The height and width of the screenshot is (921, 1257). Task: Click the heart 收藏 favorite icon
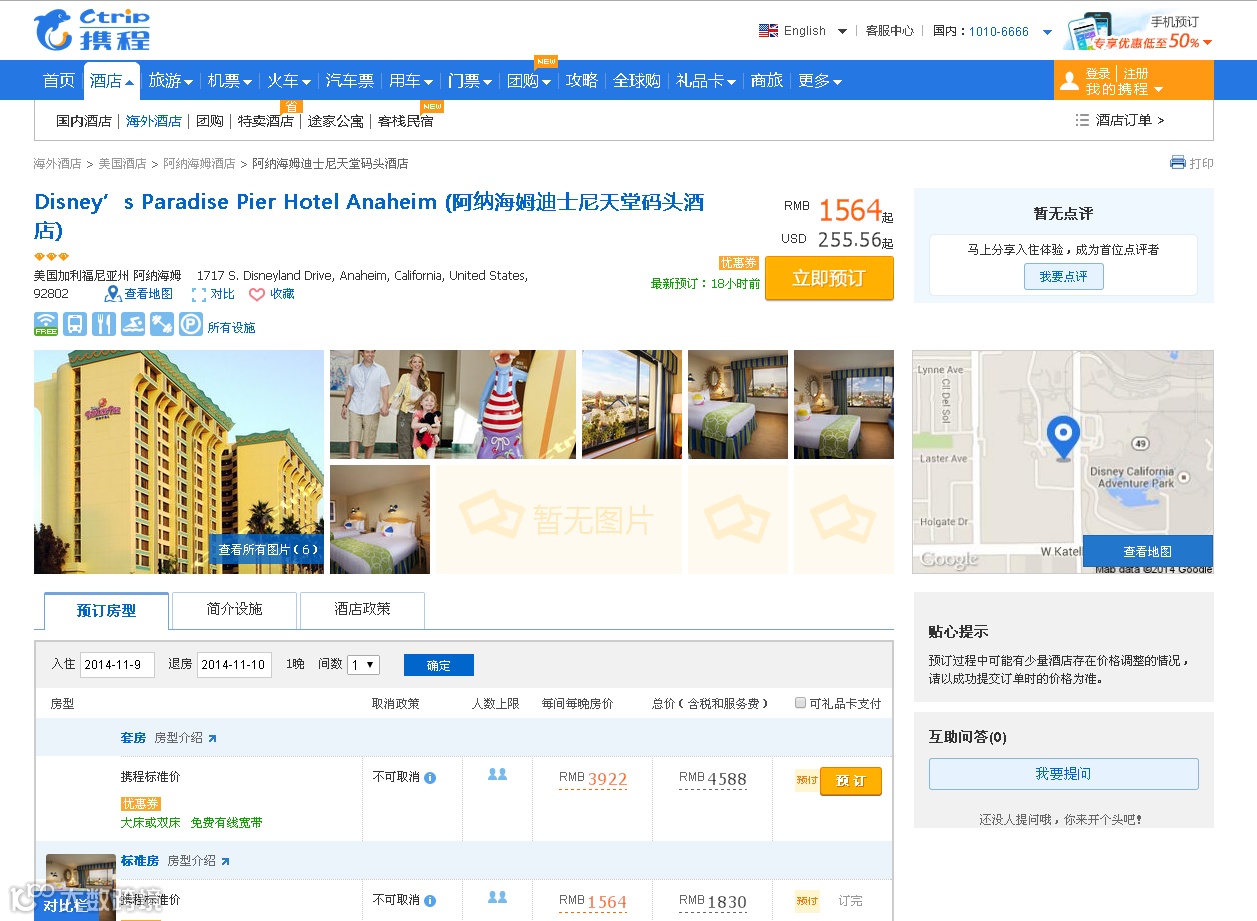click(x=257, y=294)
